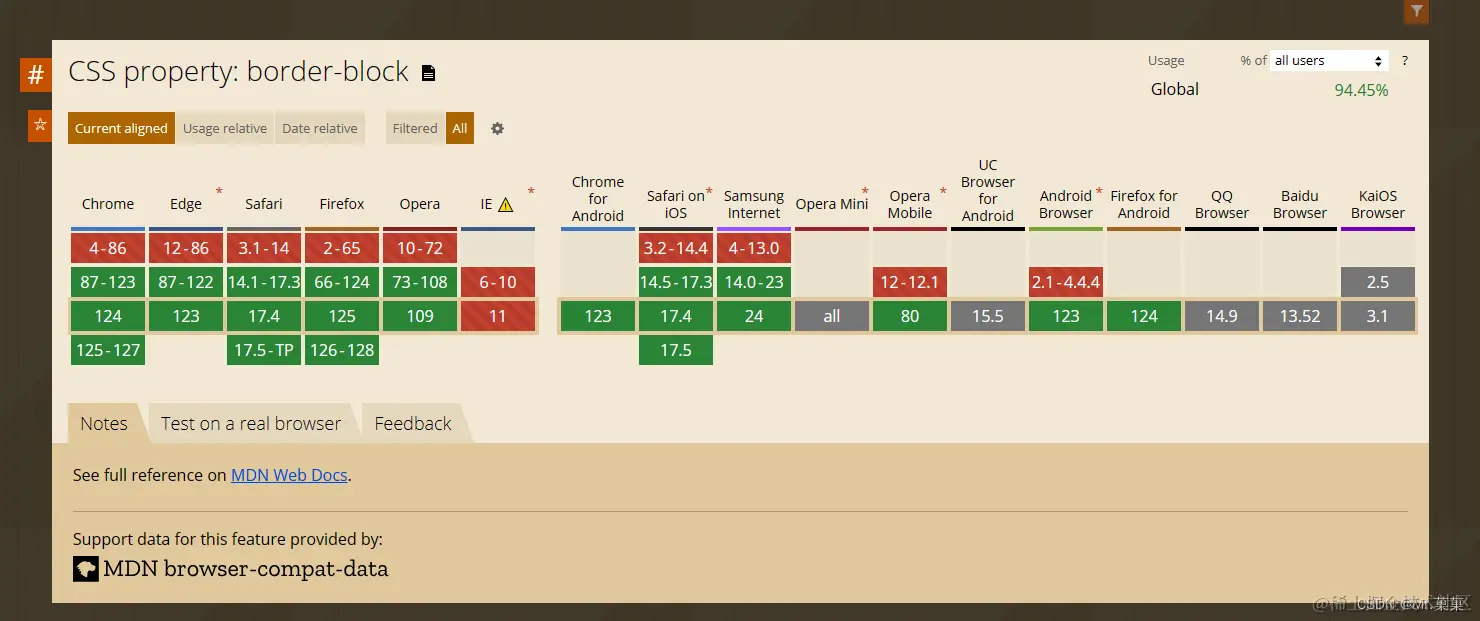The width and height of the screenshot is (1480, 621).
Task: Click the Chrome column header
Action: pos(108,204)
